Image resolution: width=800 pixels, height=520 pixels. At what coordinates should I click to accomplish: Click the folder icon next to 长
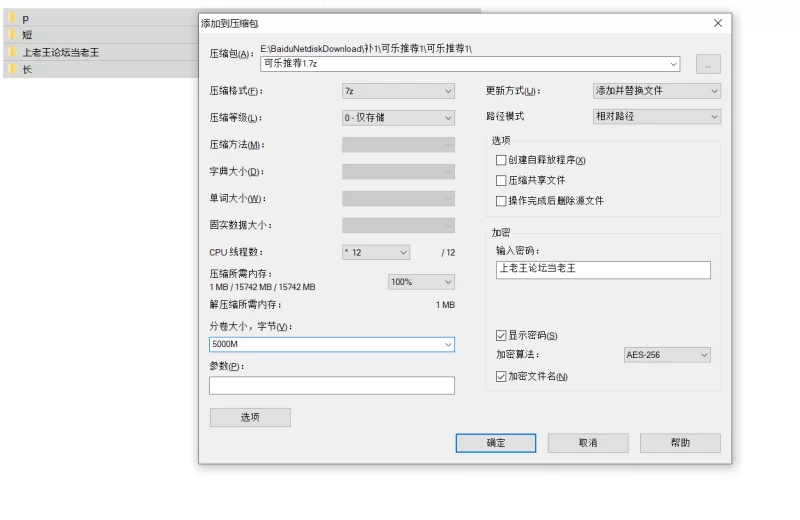[x=12, y=68]
